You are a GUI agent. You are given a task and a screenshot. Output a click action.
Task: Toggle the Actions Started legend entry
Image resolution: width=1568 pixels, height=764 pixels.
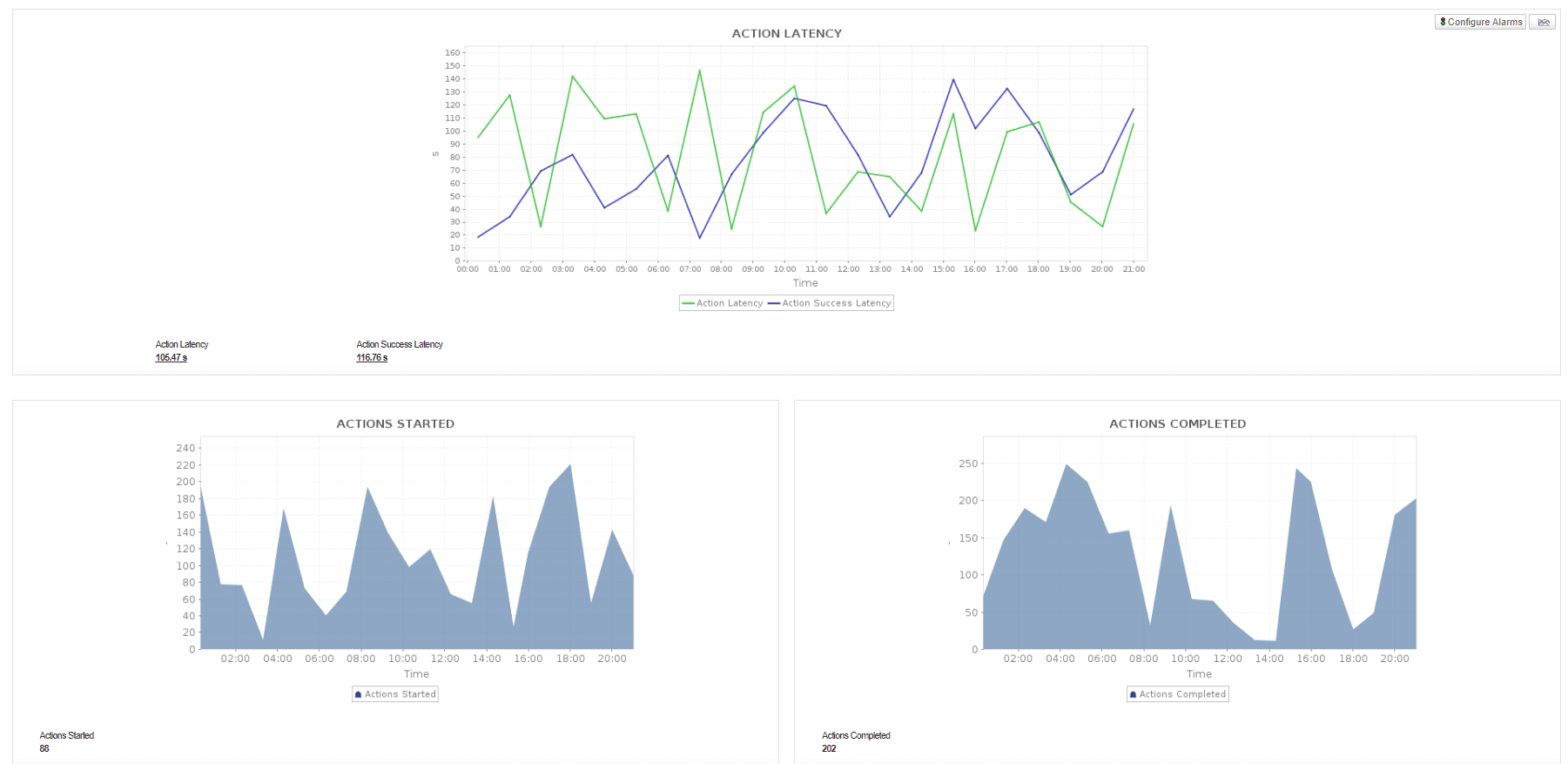pyautogui.click(x=395, y=694)
